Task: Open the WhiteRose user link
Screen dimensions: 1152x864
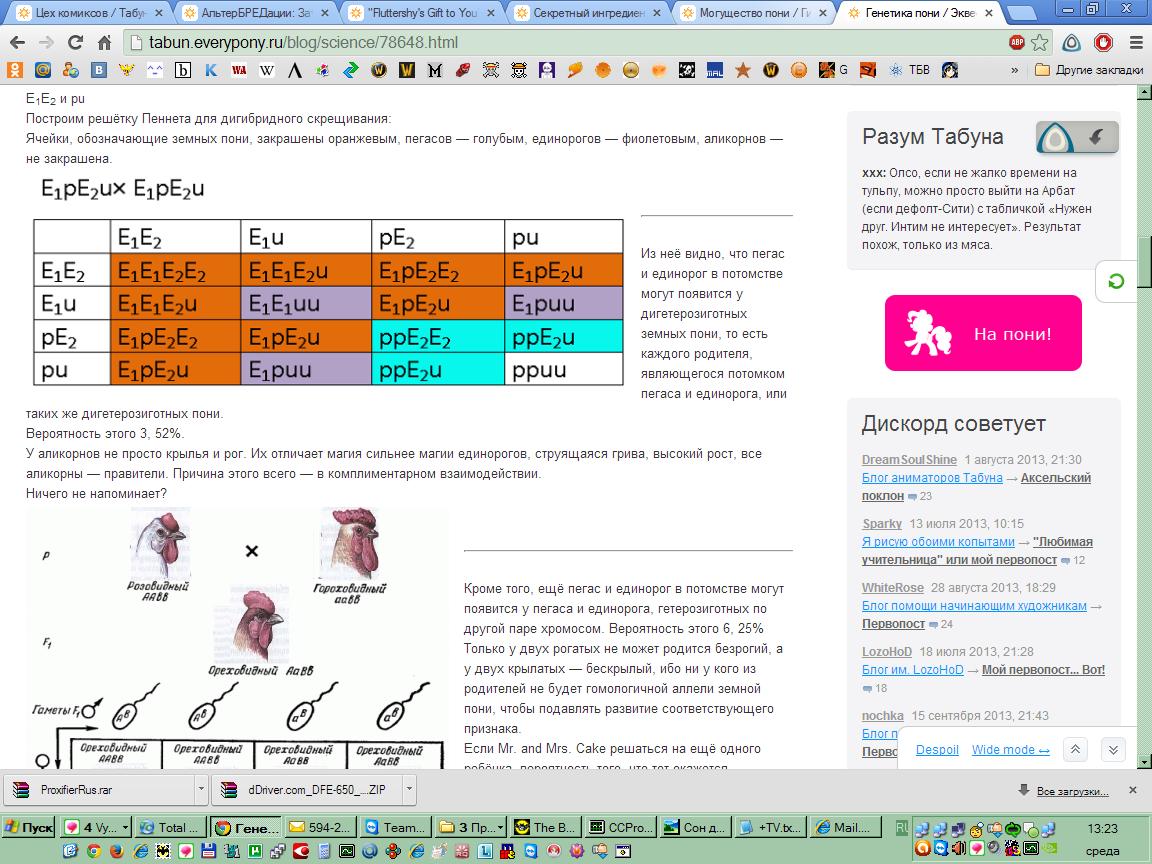Action: point(893,588)
